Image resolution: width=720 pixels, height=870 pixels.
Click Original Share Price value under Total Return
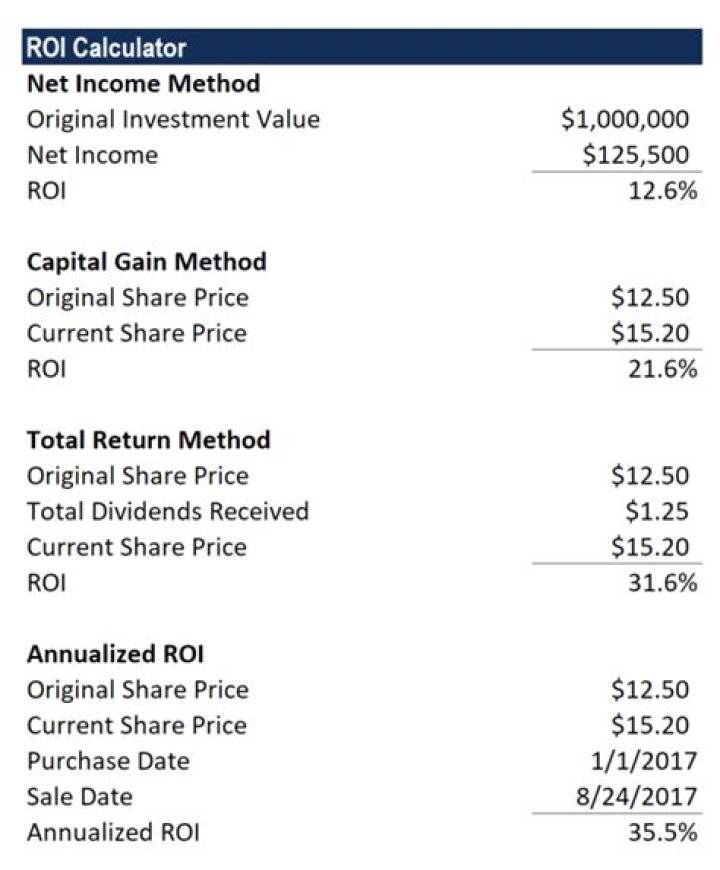pos(650,476)
